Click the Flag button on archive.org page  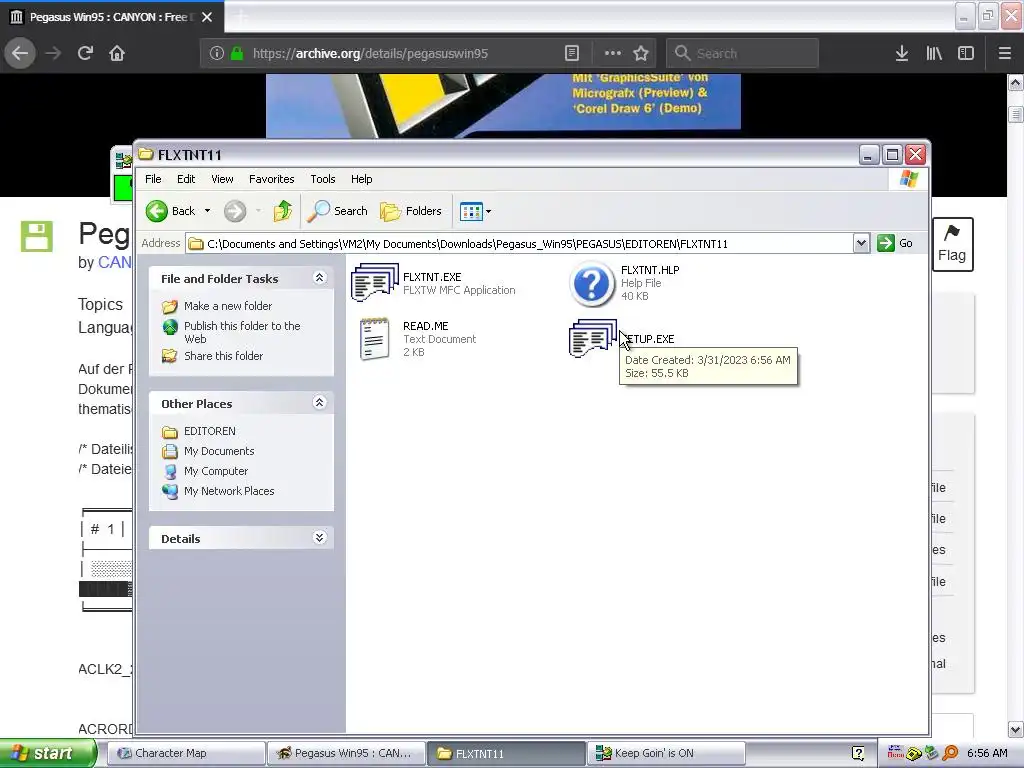[952, 244]
